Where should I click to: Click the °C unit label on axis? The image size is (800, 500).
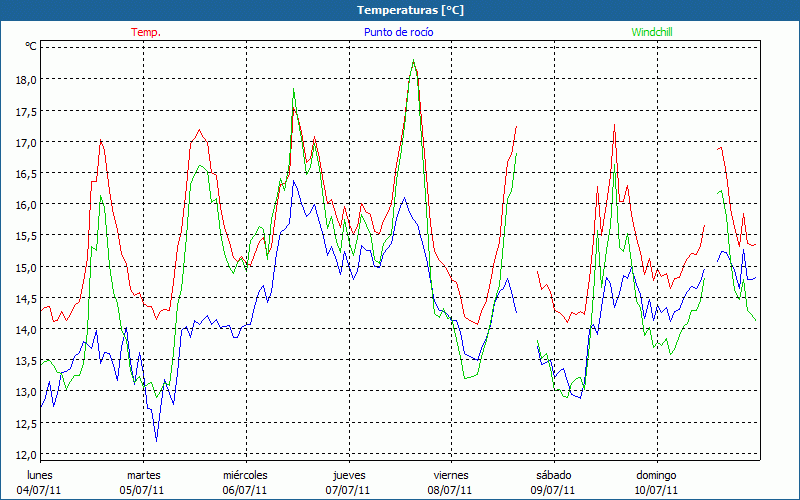pyautogui.click(x=31, y=46)
